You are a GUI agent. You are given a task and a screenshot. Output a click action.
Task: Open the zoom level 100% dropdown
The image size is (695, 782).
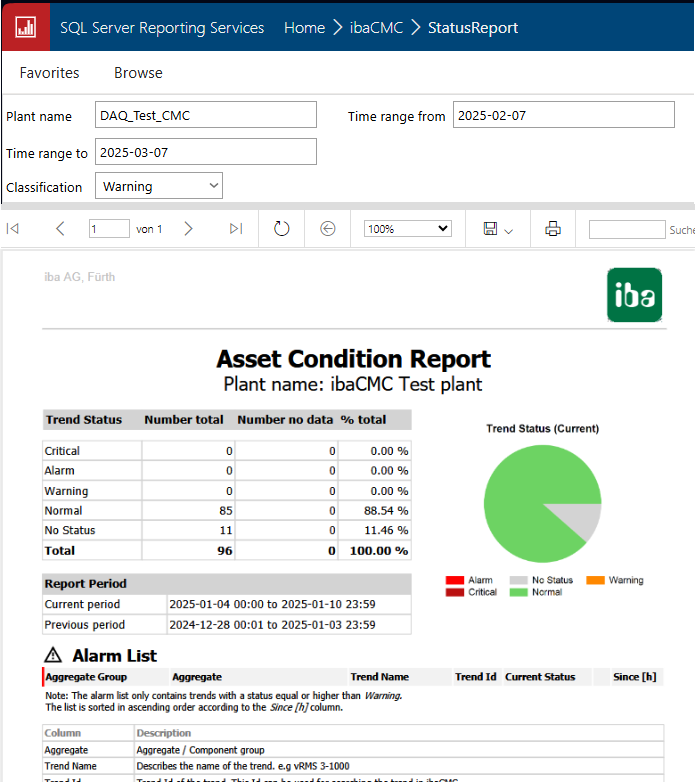pyautogui.click(x=408, y=229)
